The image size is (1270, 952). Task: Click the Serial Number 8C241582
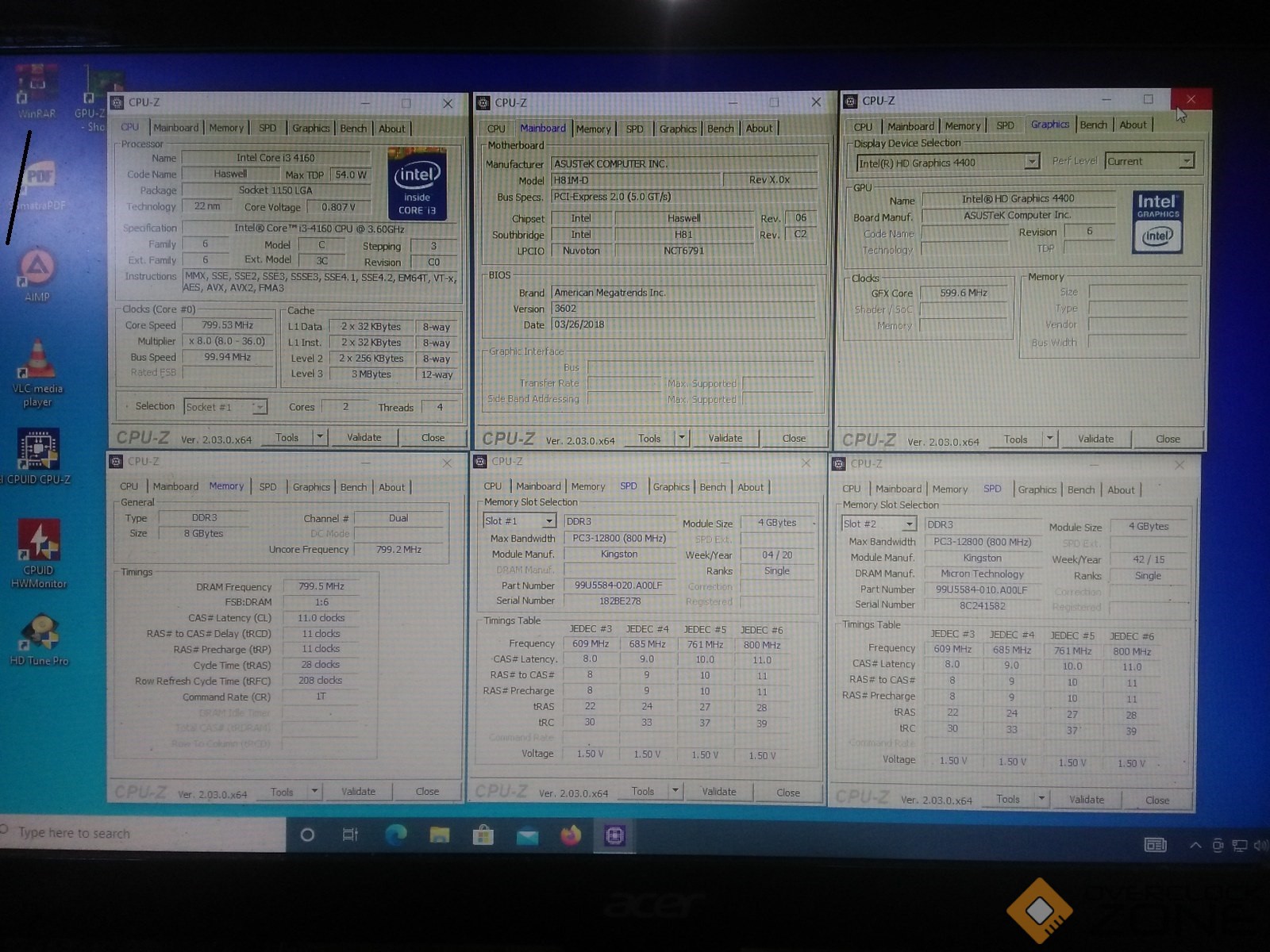tap(982, 605)
